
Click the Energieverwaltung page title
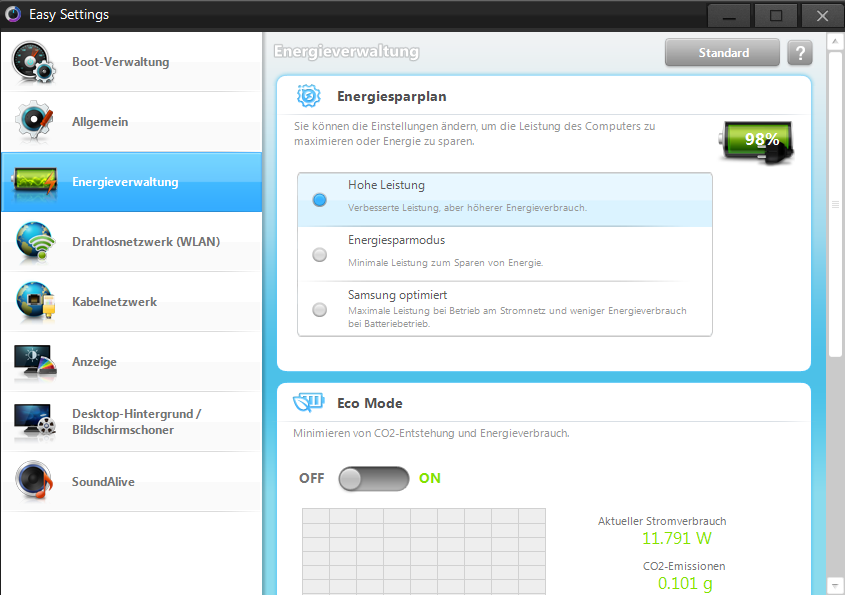coord(347,51)
